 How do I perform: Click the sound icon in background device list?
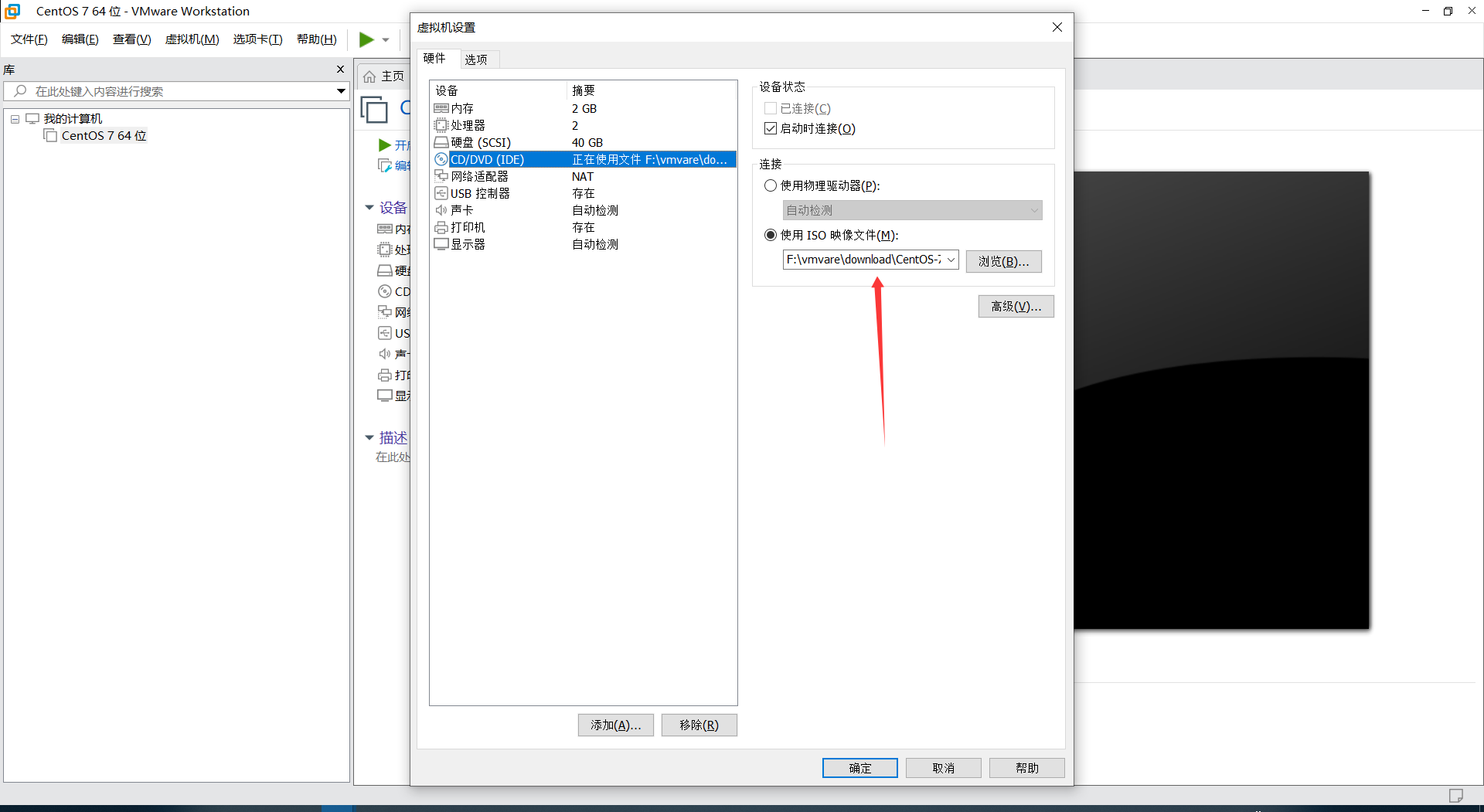385,354
